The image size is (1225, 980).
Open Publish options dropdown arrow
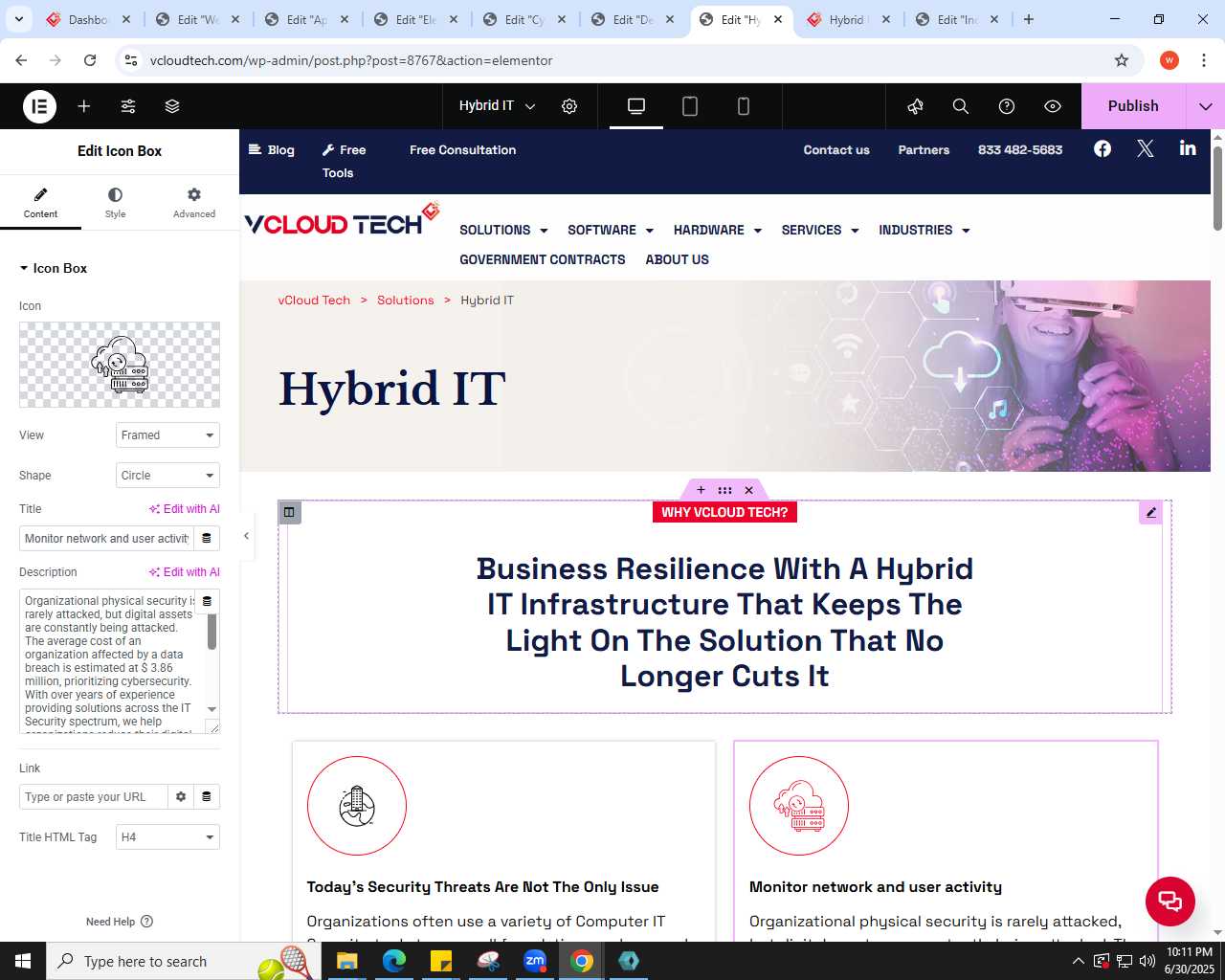[x=1205, y=106]
